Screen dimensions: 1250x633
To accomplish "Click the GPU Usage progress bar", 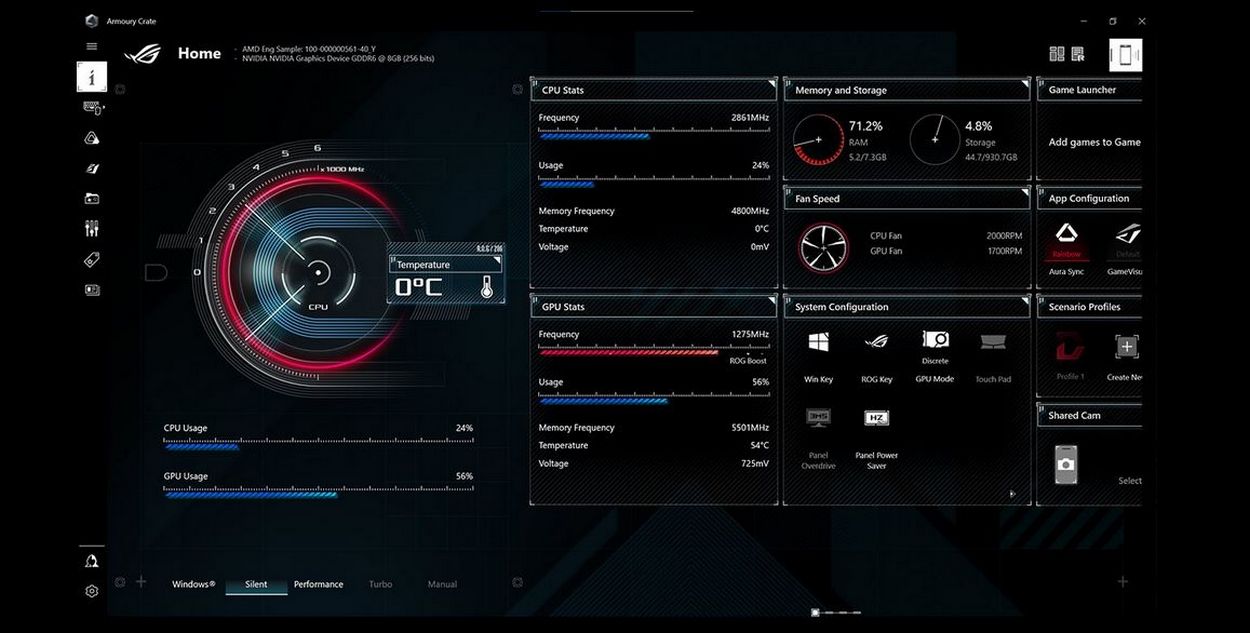I will click(x=318, y=492).
